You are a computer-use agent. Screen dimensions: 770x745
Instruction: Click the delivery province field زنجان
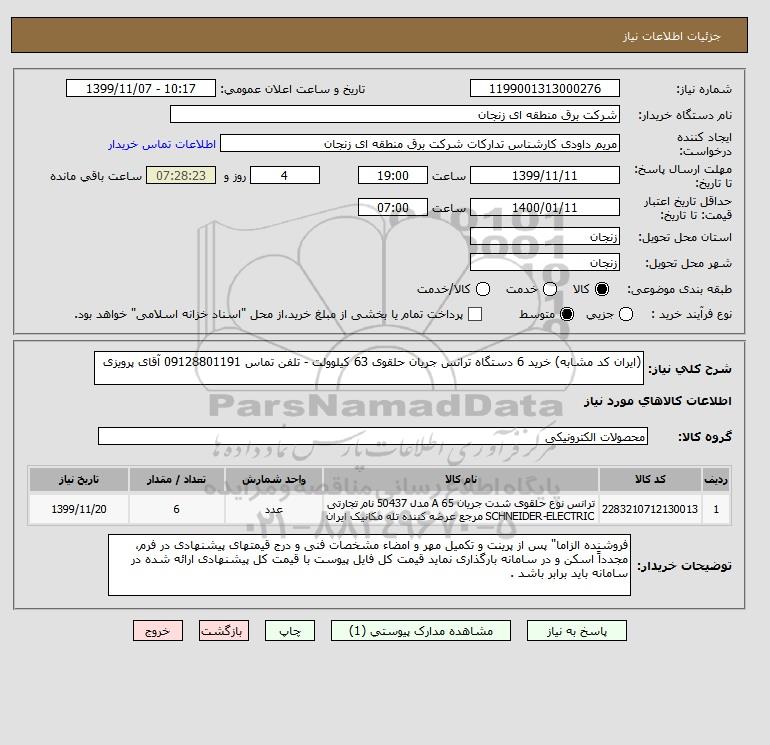click(545, 237)
